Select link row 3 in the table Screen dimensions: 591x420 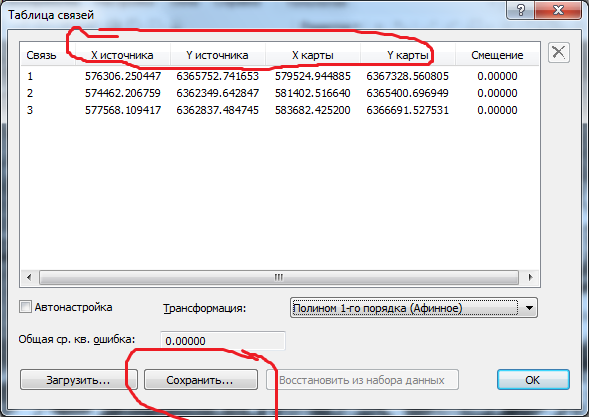[280, 110]
